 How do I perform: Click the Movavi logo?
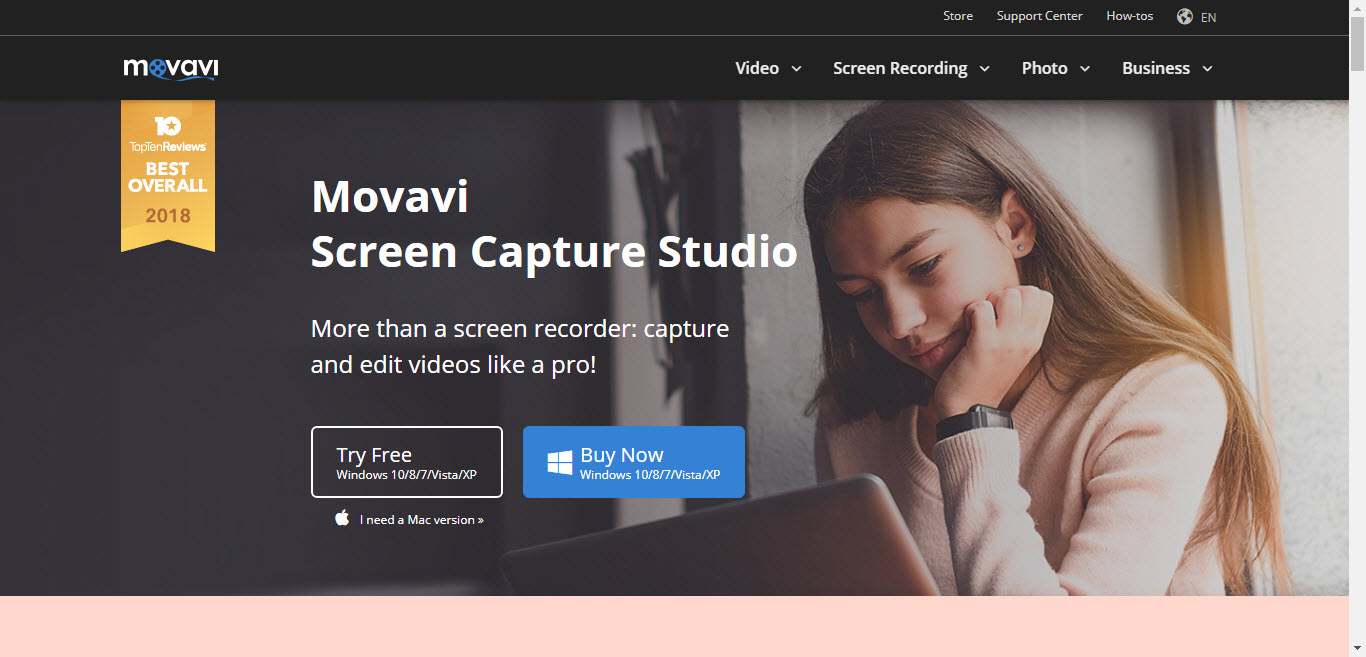click(x=168, y=67)
